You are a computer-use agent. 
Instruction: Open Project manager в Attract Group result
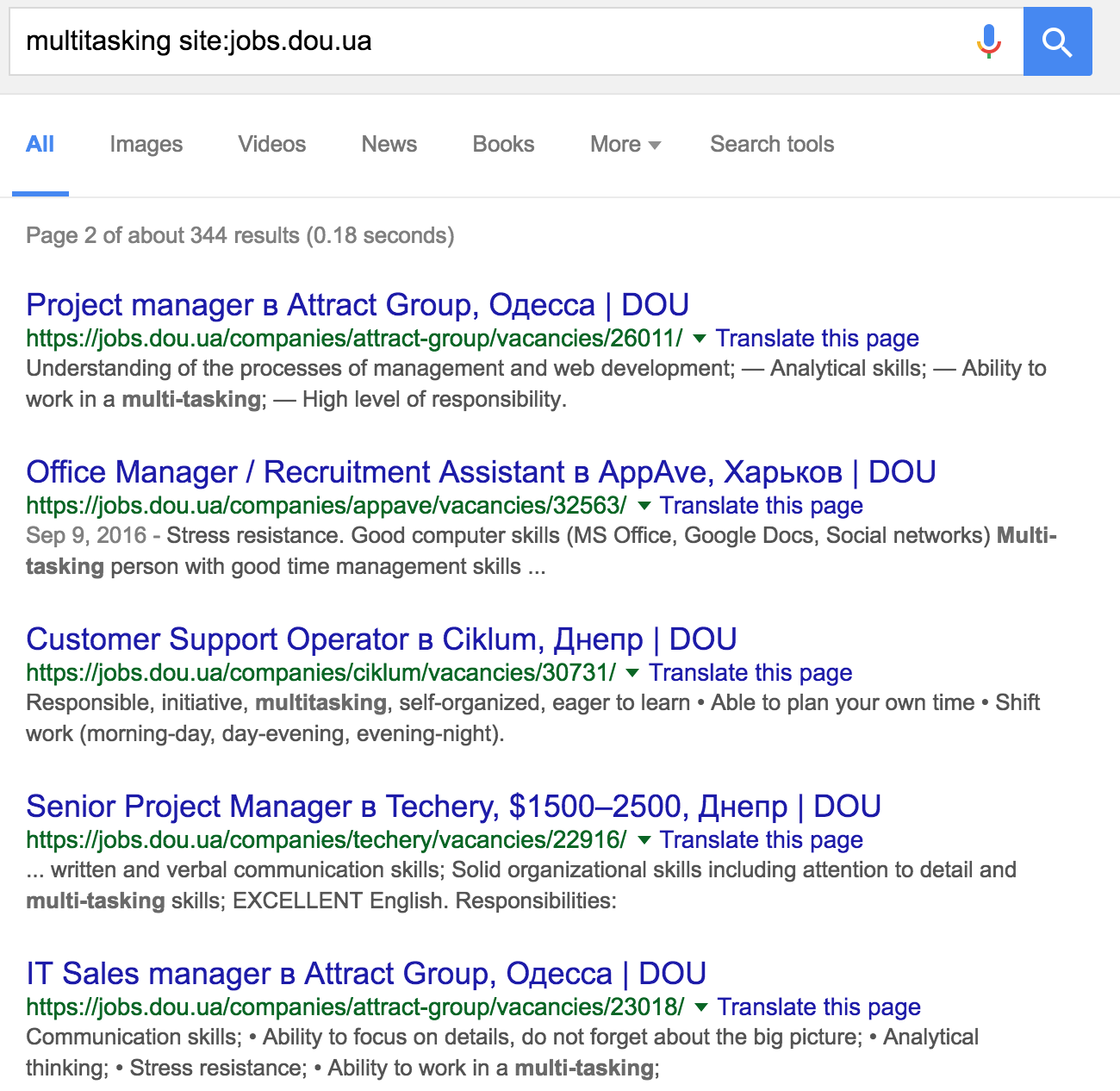click(358, 305)
